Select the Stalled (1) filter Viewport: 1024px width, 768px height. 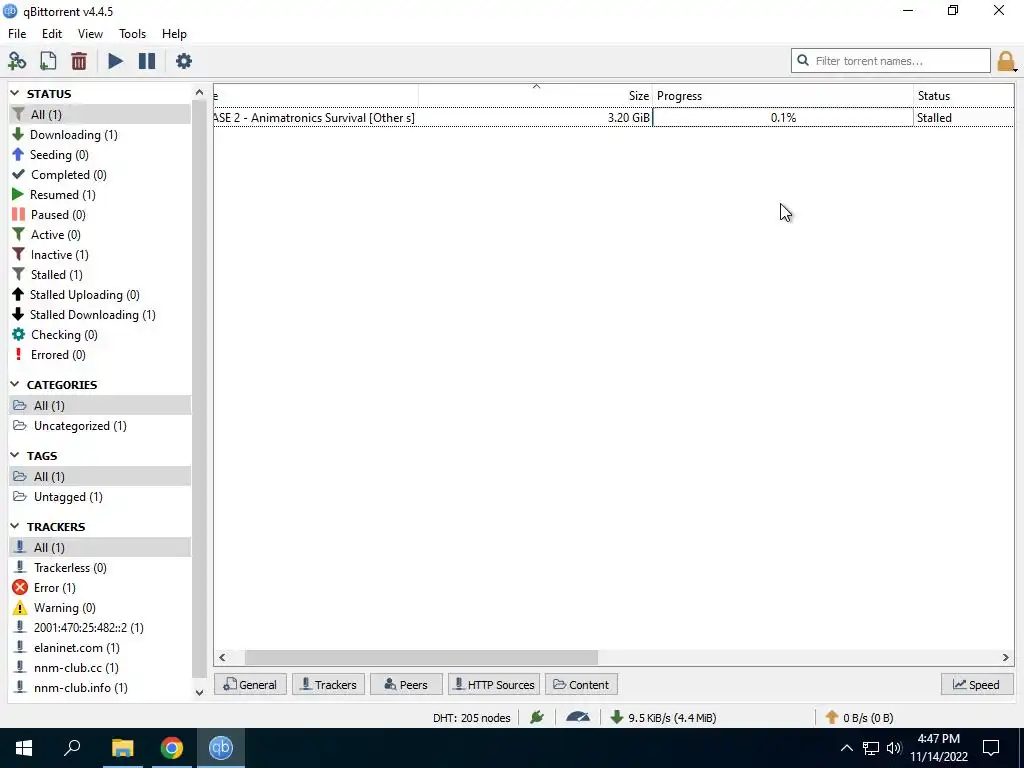pos(100,274)
